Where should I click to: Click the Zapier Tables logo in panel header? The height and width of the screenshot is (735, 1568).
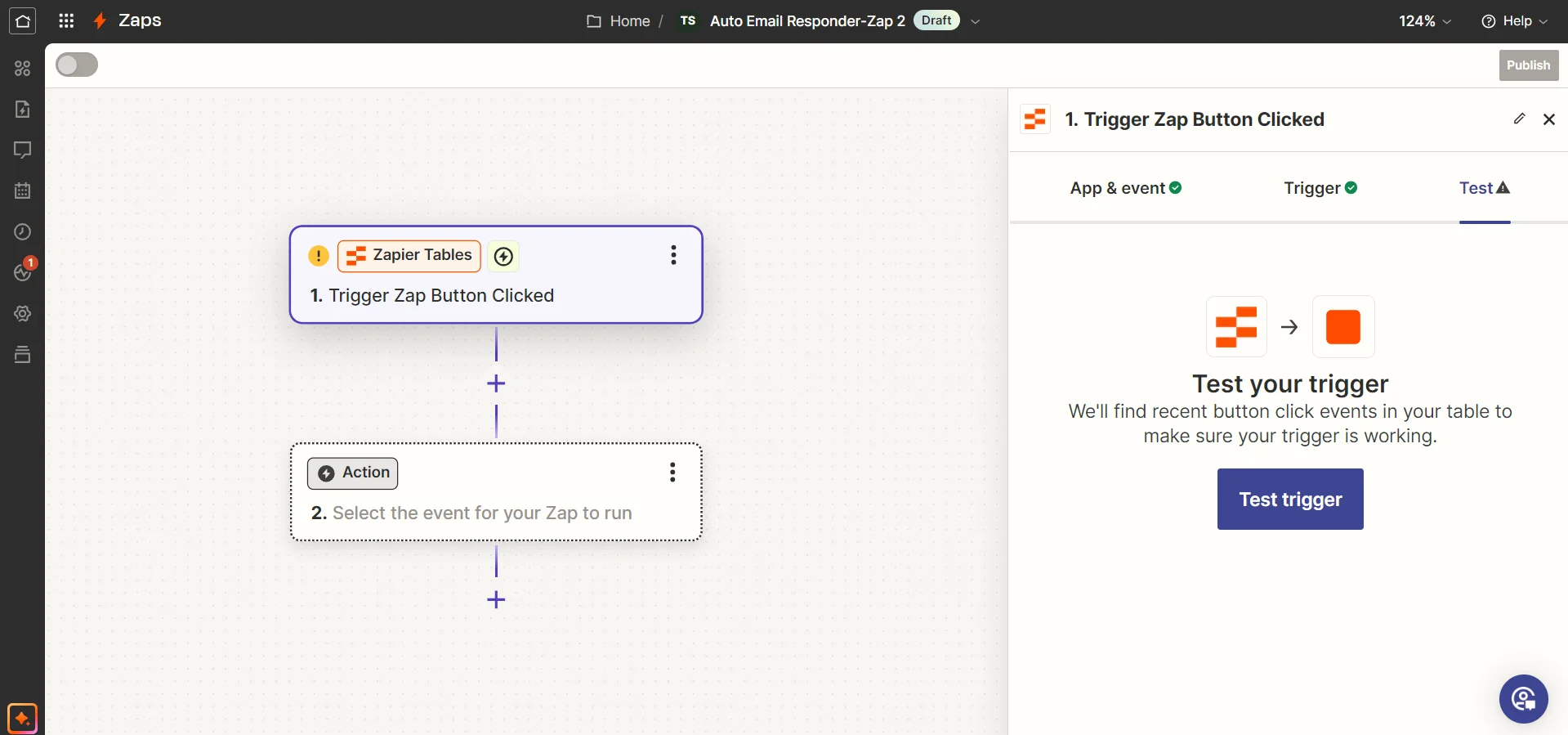tap(1035, 119)
